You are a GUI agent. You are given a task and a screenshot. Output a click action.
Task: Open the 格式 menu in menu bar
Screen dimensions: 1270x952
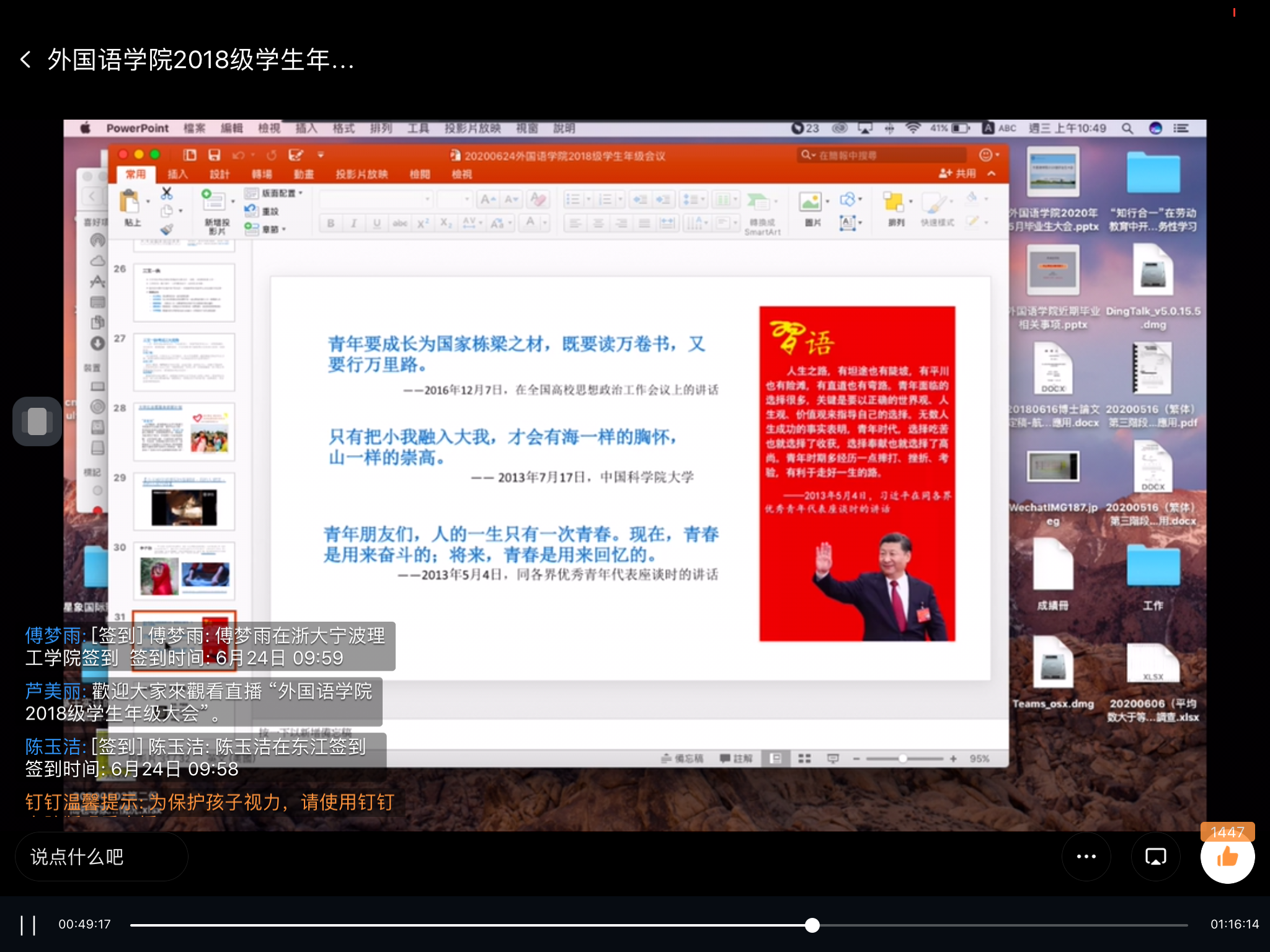click(343, 128)
